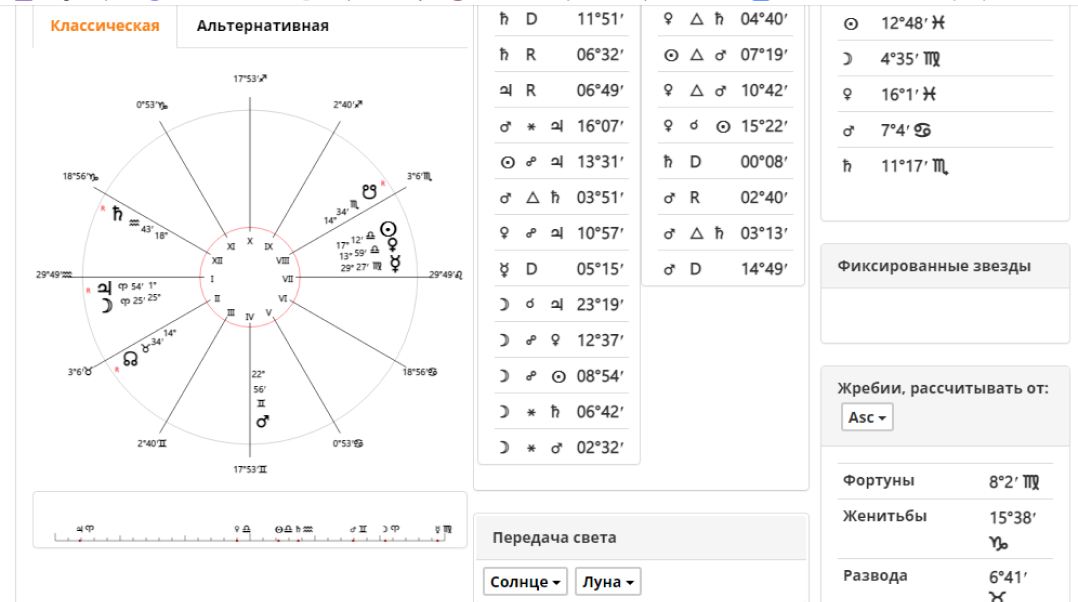Open the Asc lots calculation dropdown
This screenshot has width=1078, height=602.
point(867,418)
